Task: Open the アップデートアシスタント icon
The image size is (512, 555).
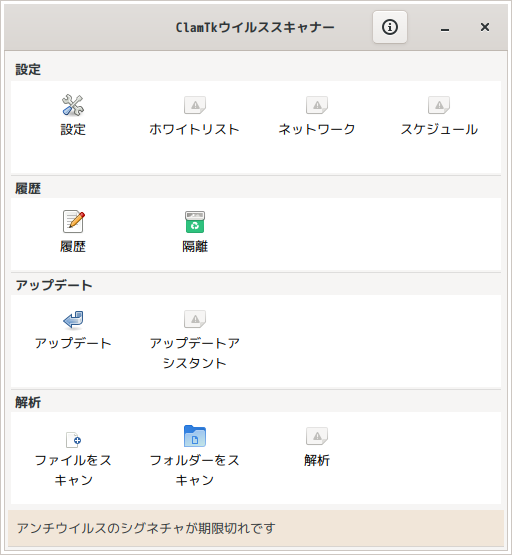Action: click(x=195, y=319)
